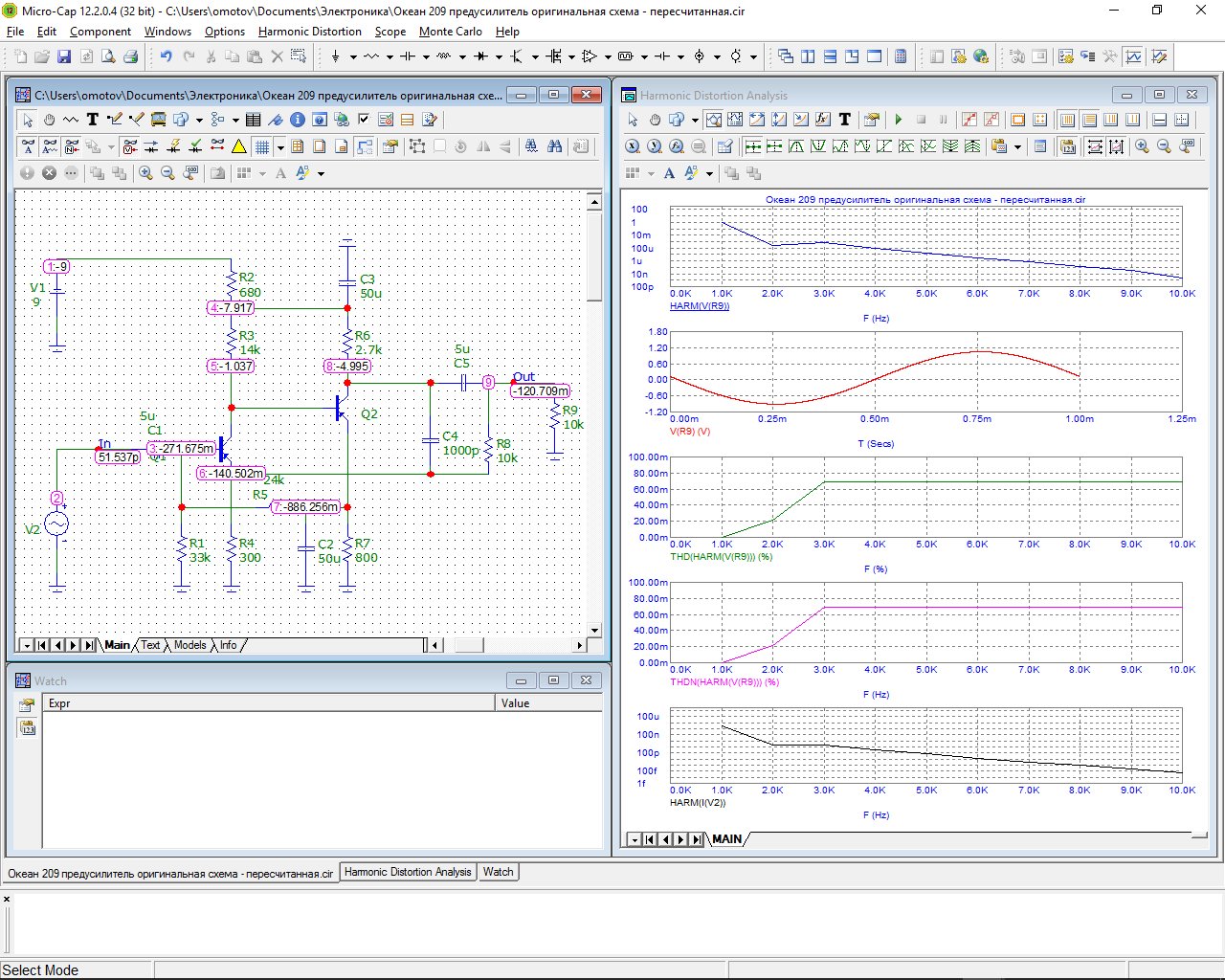Open the calculator from main toolbar

pyautogui.click(x=900, y=56)
